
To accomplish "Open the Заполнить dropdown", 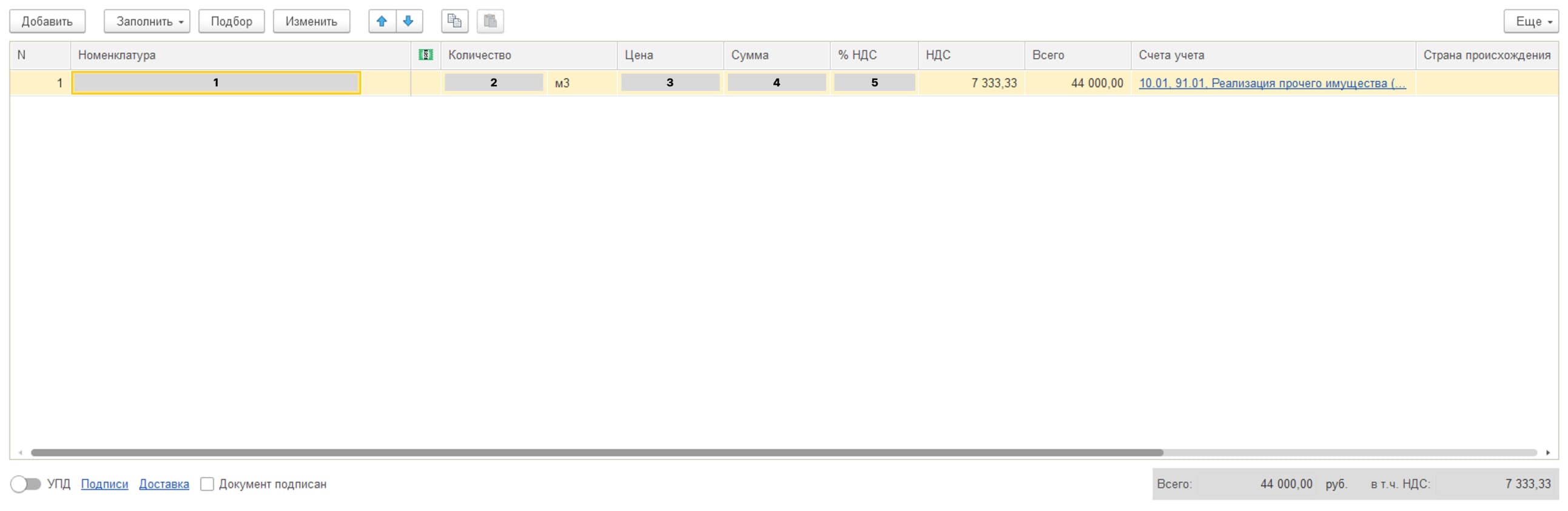I will (147, 21).
